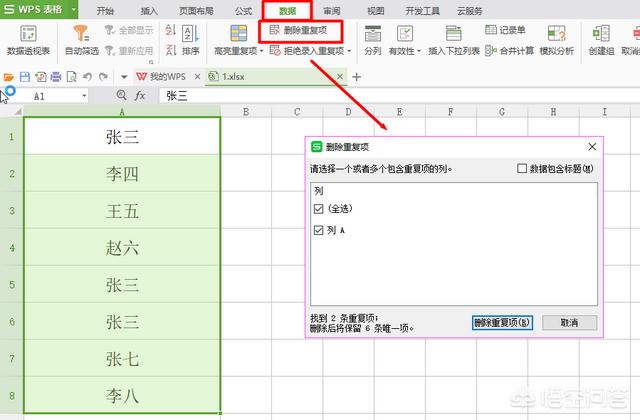Image resolution: width=640 pixels, height=420 pixels.
Task: Switch to the 开始 ribbon tab
Action: point(105,11)
